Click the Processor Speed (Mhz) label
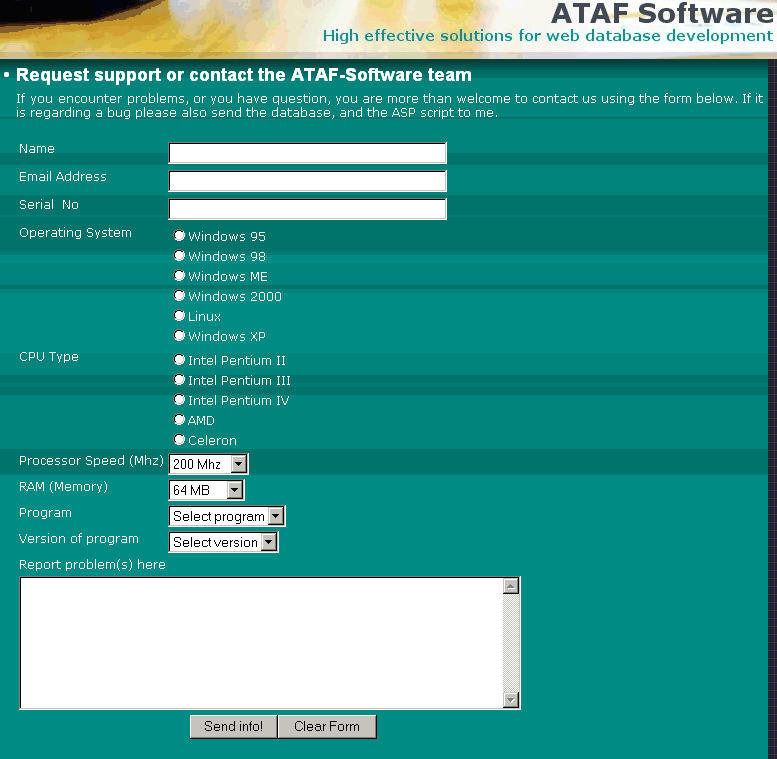Image resolution: width=777 pixels, height=759 pixels. point(91,461)
